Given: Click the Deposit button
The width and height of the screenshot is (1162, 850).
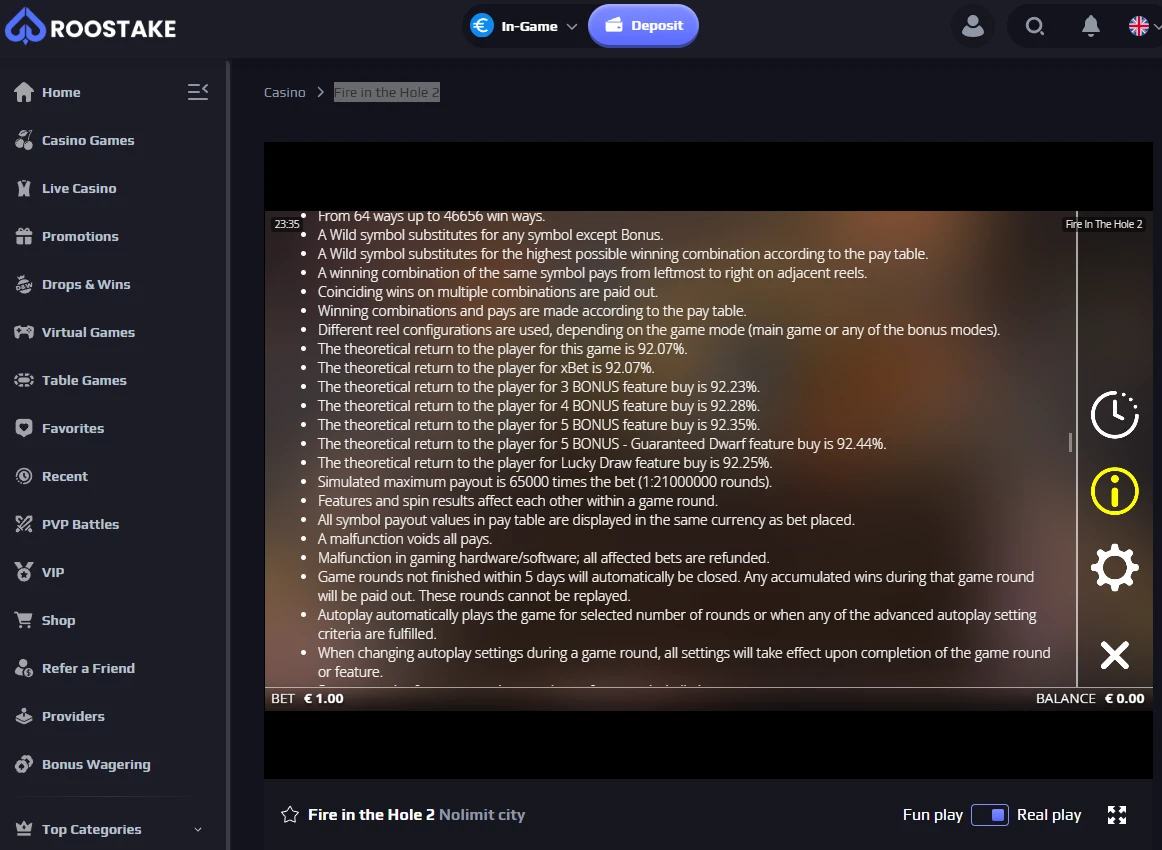Looking at the screenshot, I should click(643, 26).
